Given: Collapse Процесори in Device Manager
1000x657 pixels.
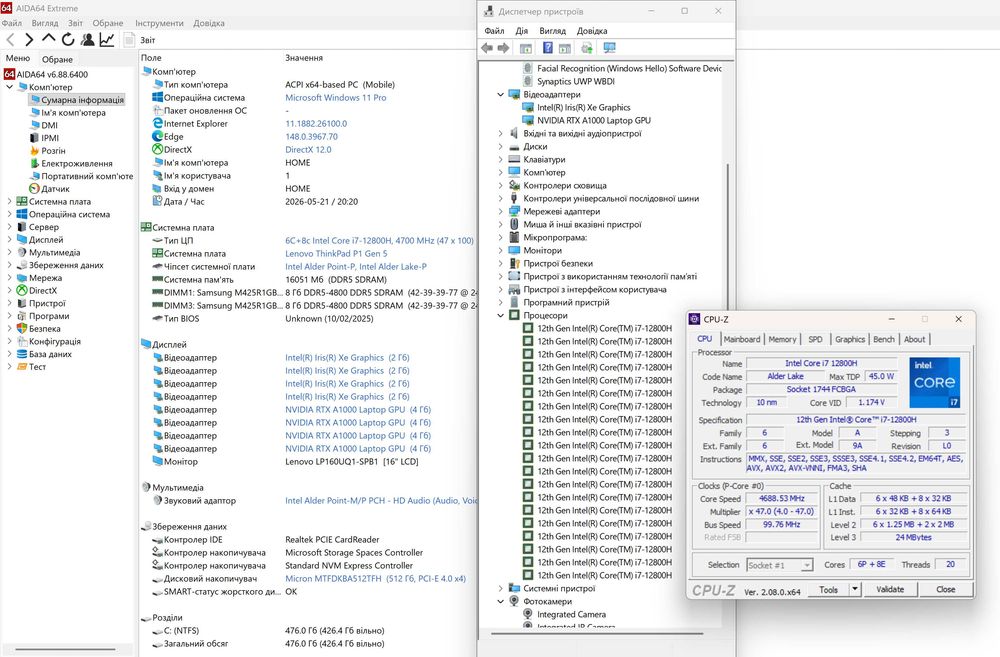Looking at the screenshot, I should tap(501, 315).
